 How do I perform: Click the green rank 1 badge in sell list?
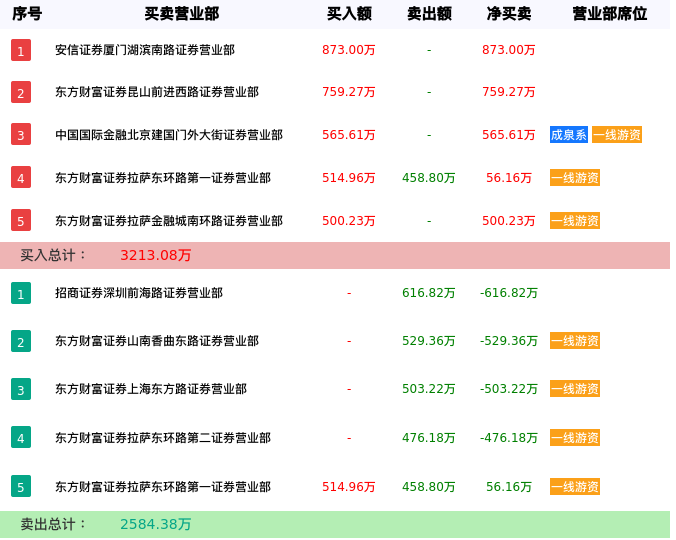(21, 293)
